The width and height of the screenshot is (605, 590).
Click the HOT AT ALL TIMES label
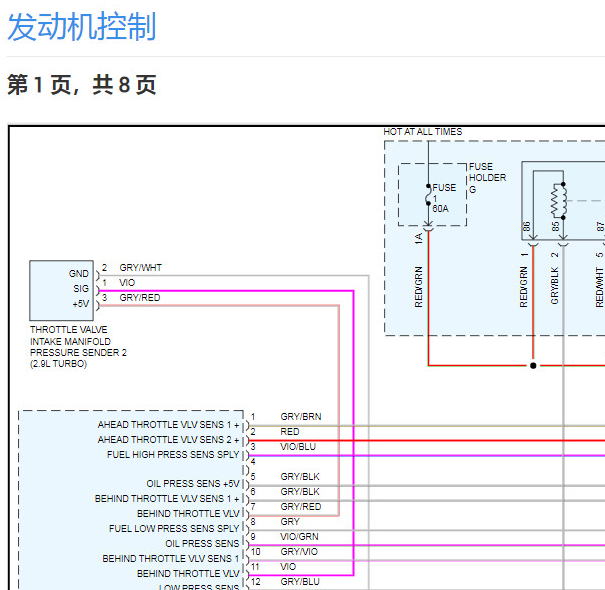pyautogui.click(x=422, y=132)
